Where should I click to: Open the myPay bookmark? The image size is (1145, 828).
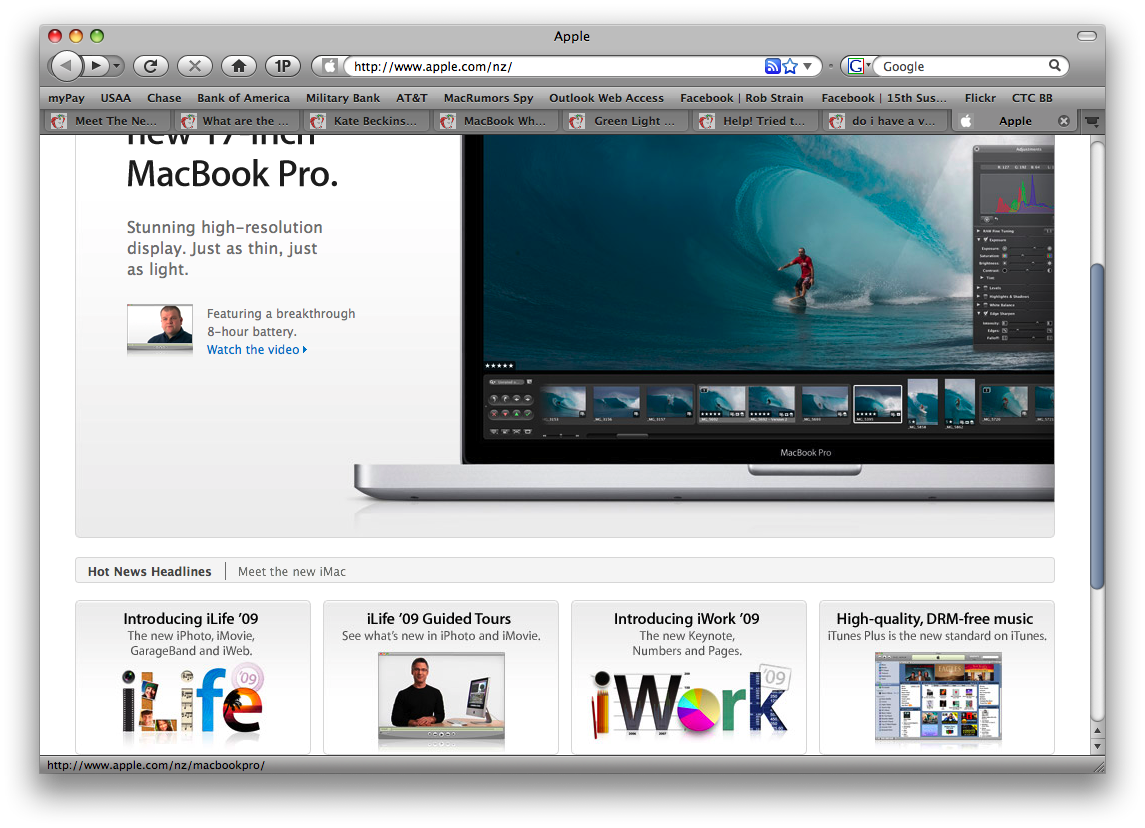point(66,98)
